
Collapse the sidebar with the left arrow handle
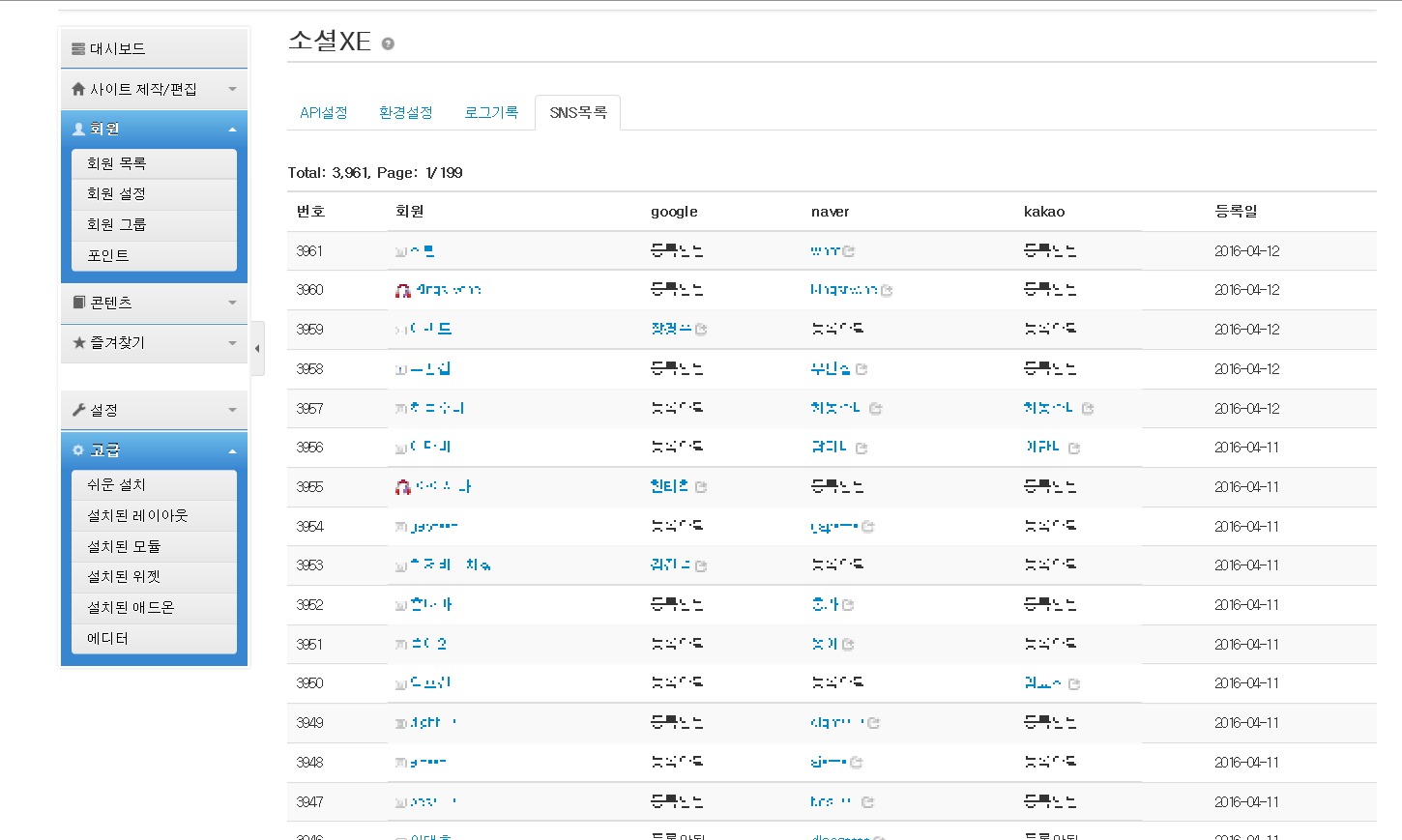coord(257,348)
